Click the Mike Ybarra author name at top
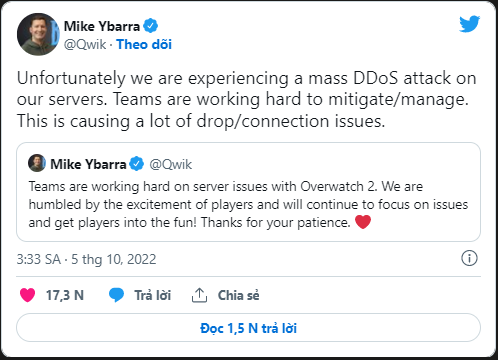The width and height of the screenshot is (498, 360). tap(102, 26)
